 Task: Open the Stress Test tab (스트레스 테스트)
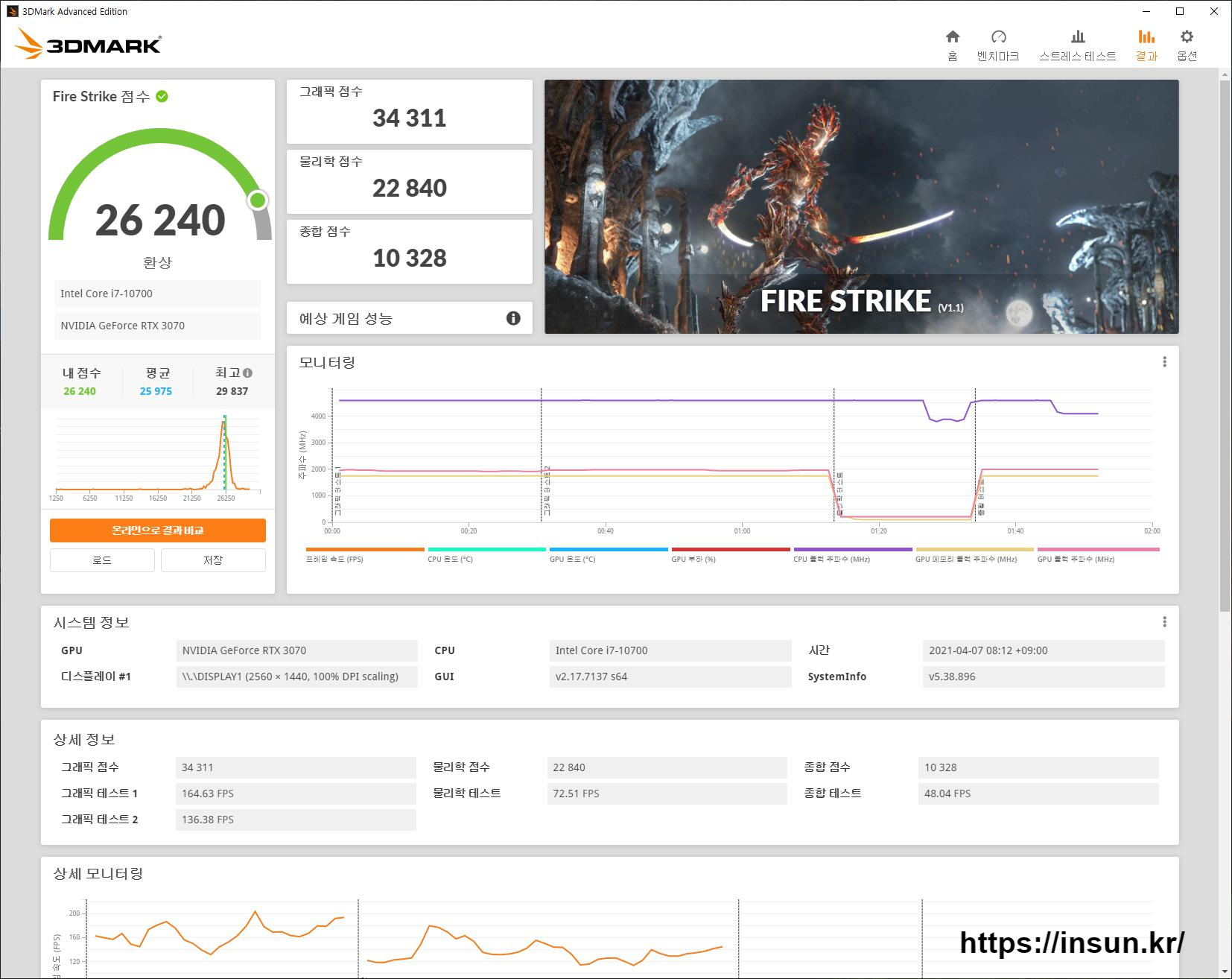(x=1078, y=45)
